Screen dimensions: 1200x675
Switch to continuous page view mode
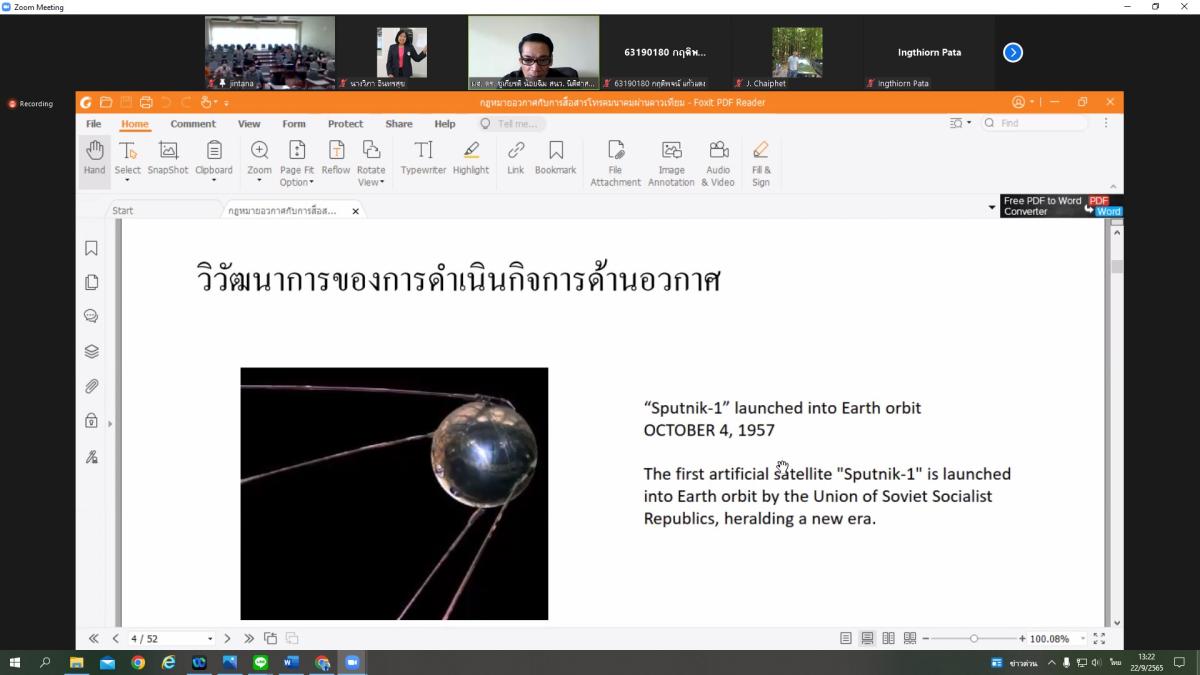click(x=867, y=638)
